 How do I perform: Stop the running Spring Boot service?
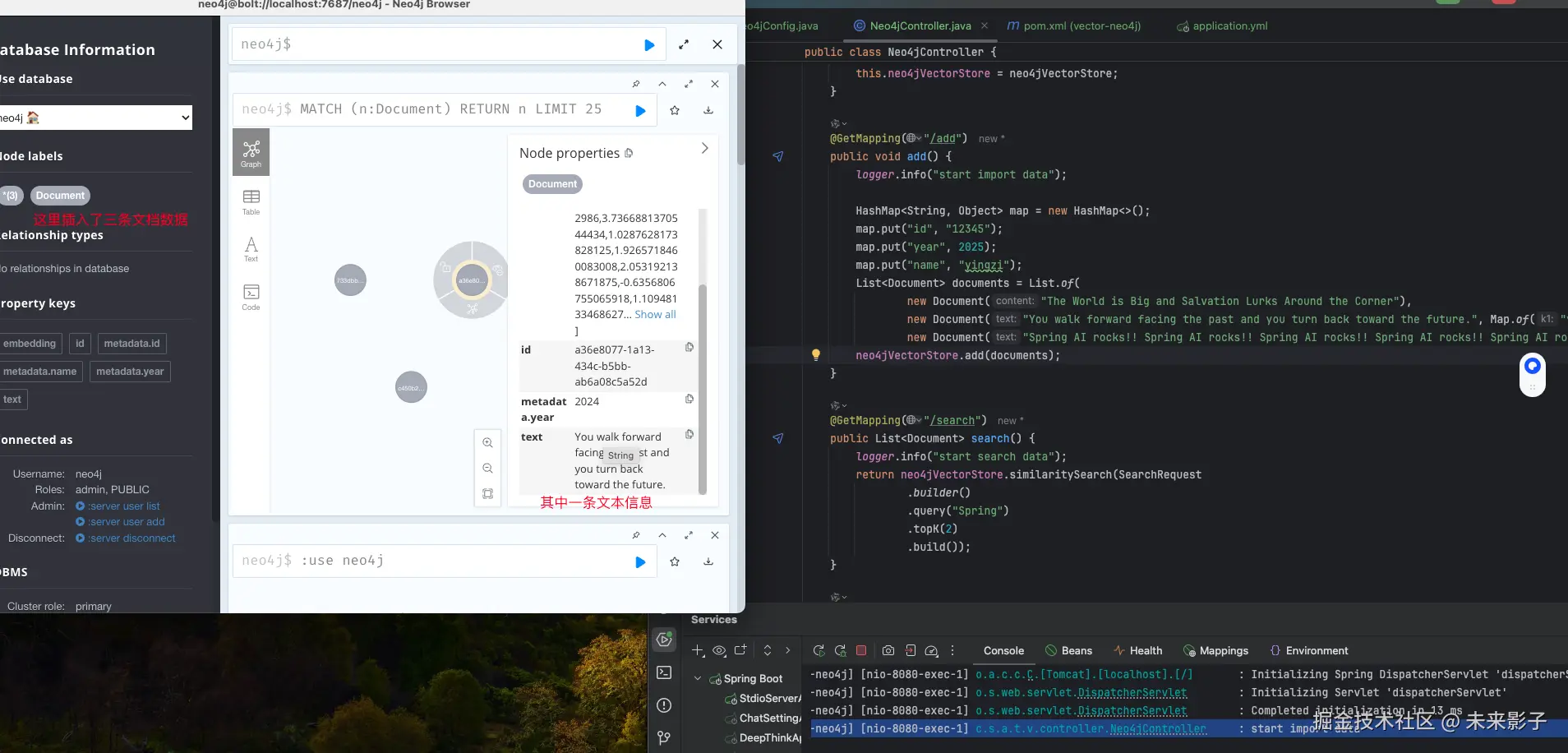click(861, 650)
